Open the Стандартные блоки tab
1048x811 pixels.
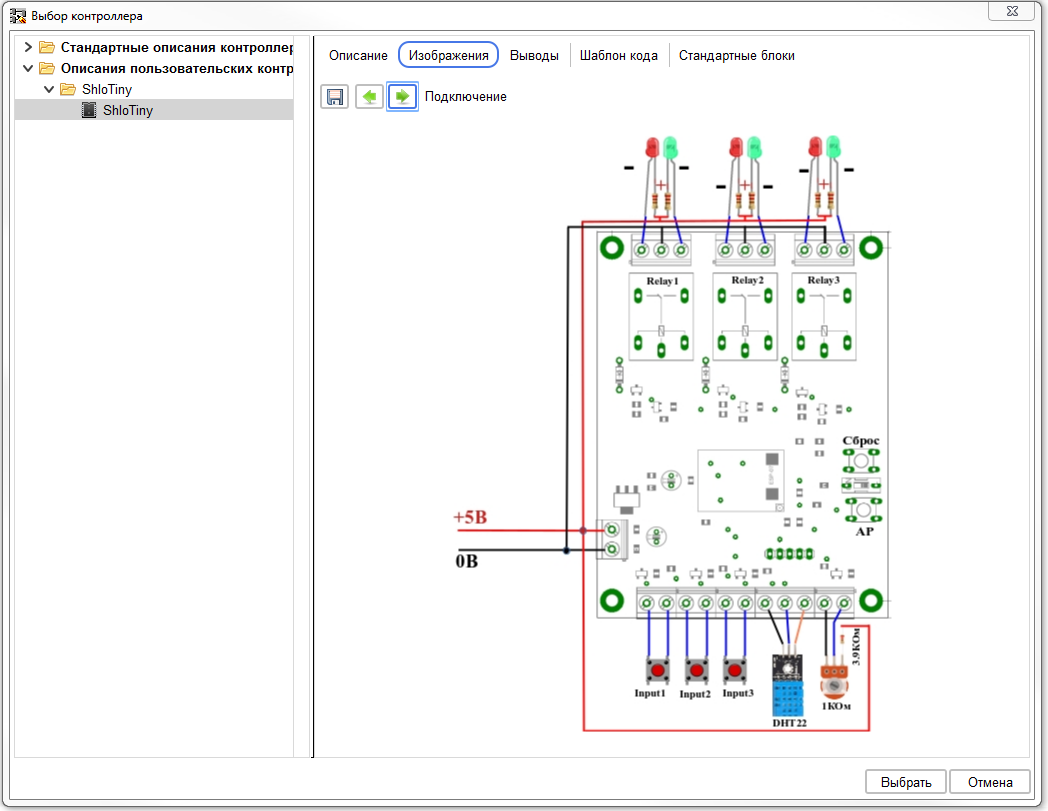point(737,55)
